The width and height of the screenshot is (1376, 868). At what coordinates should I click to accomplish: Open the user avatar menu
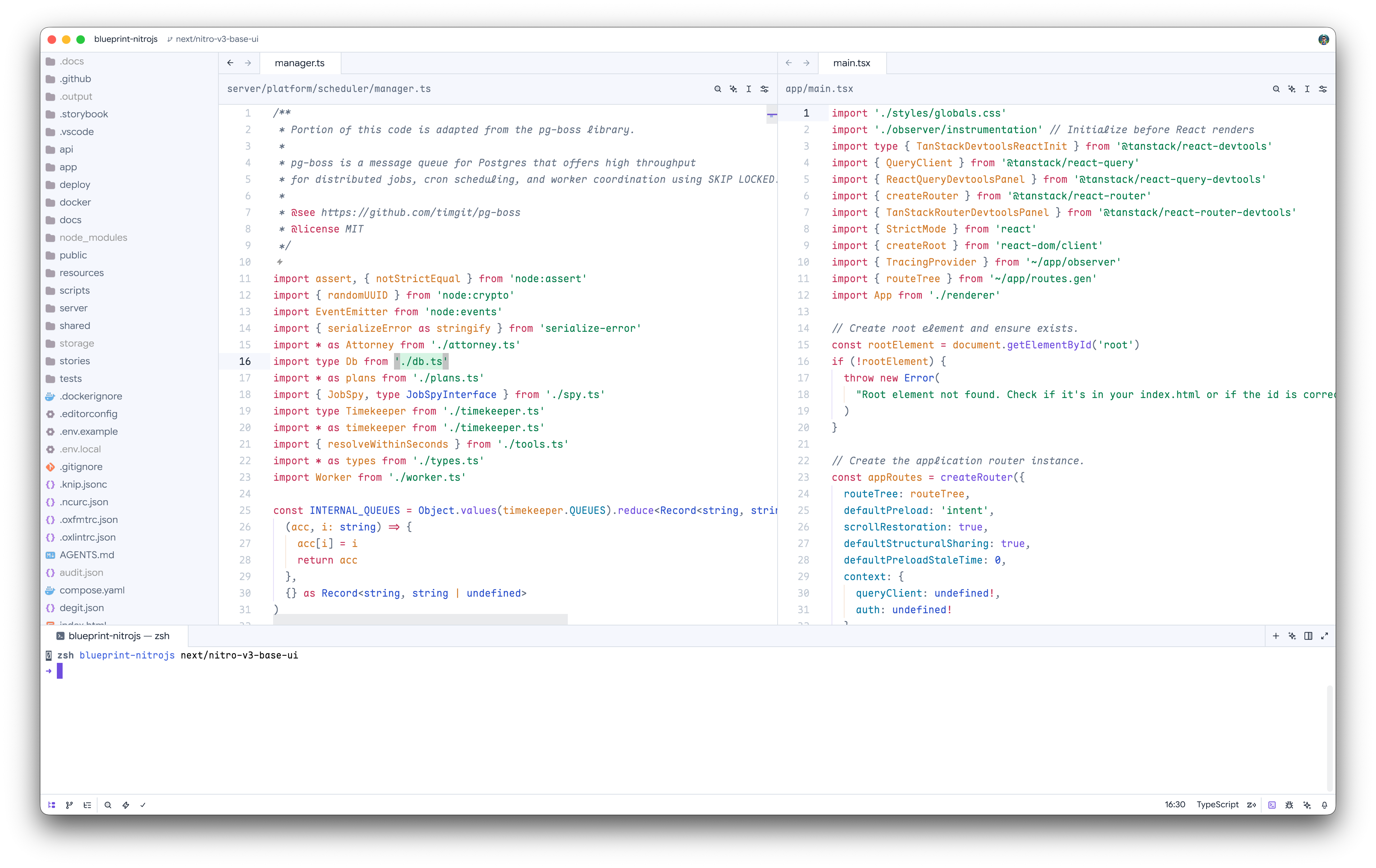click(1323, 39)
